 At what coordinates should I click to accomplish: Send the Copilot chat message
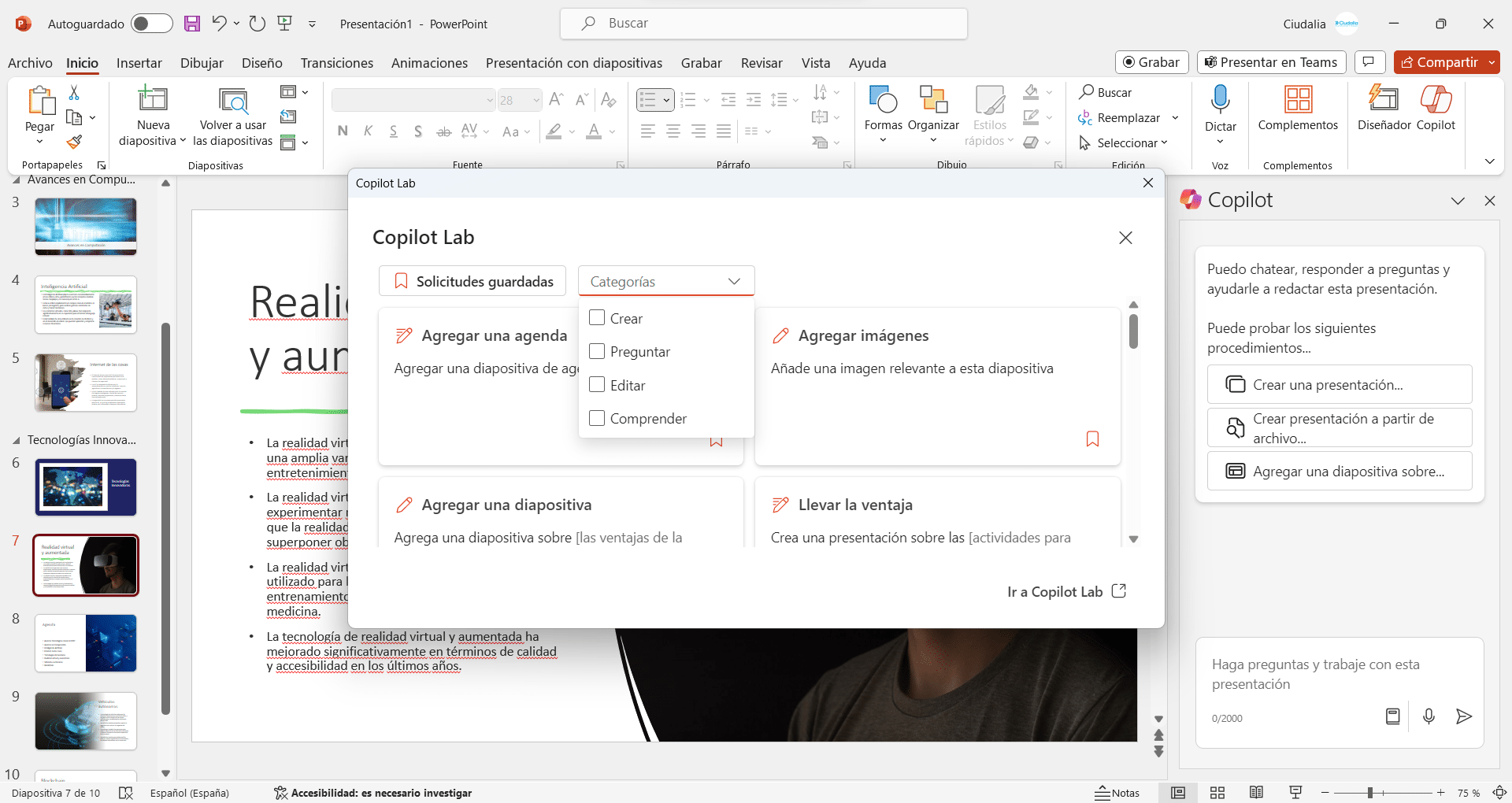tap(1463, 716)
